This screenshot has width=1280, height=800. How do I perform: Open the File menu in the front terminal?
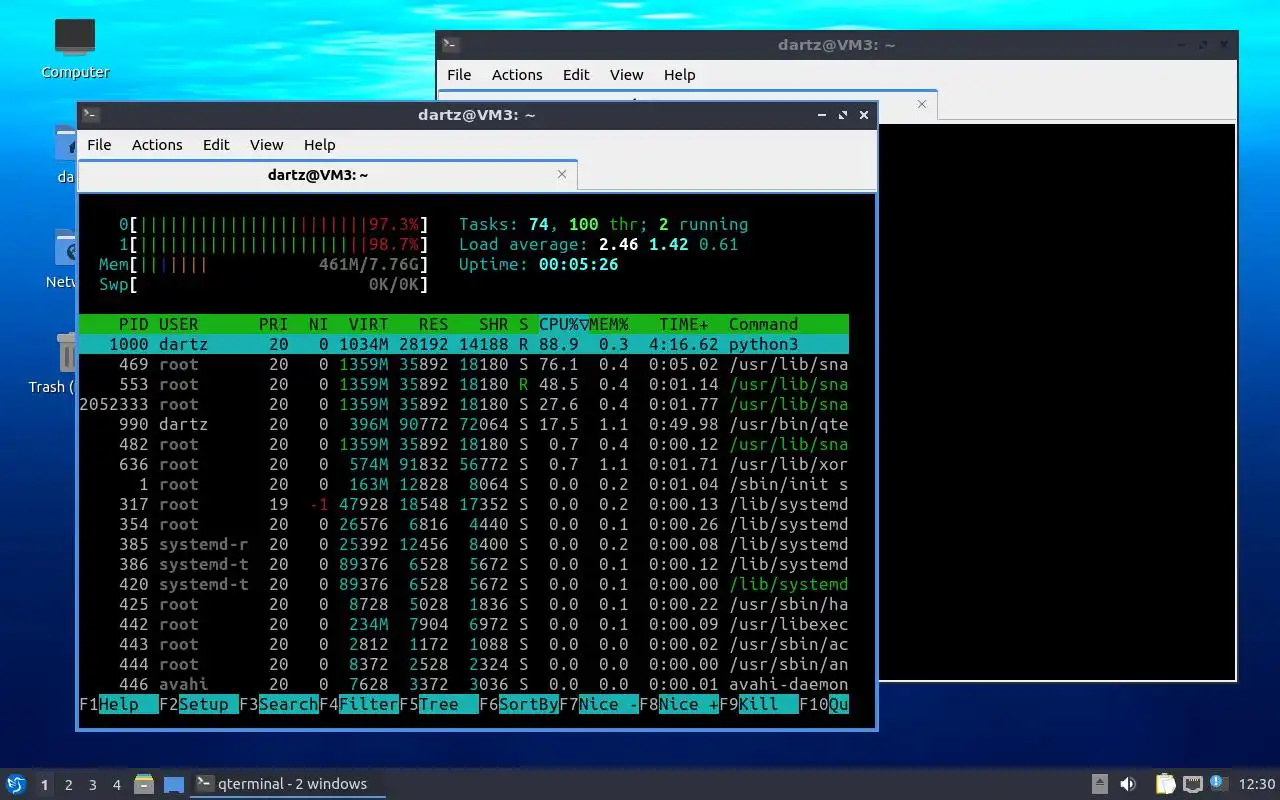(99, 144)
